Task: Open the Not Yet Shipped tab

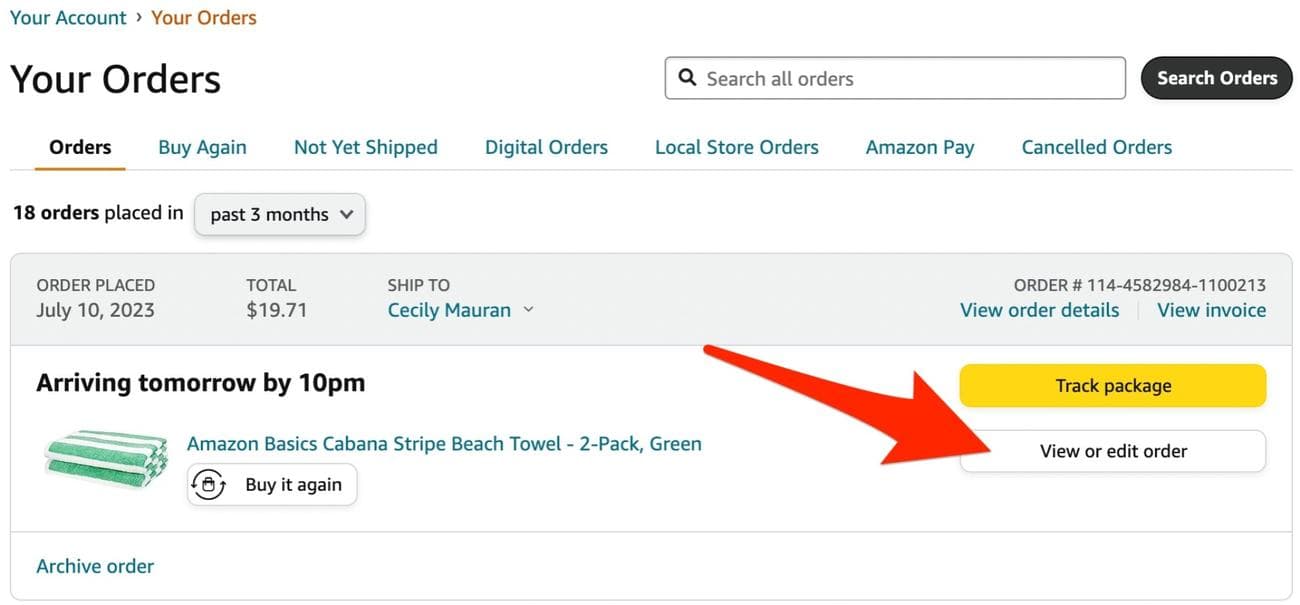Action: tap(365, 147)
